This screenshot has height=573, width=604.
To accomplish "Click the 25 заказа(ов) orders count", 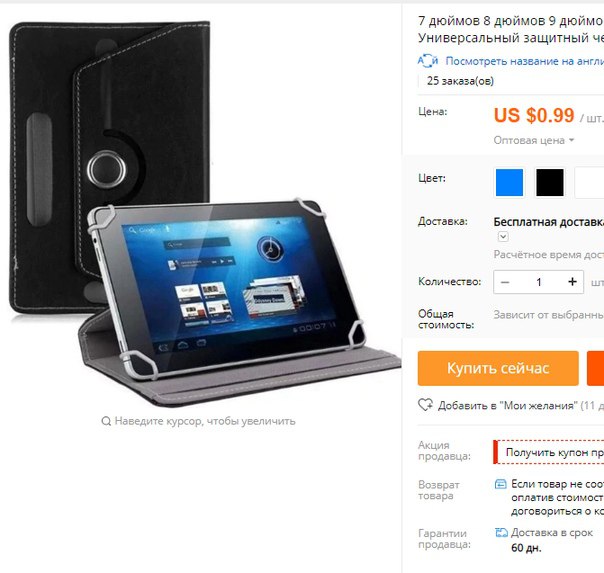I will (x=460, y=81).
